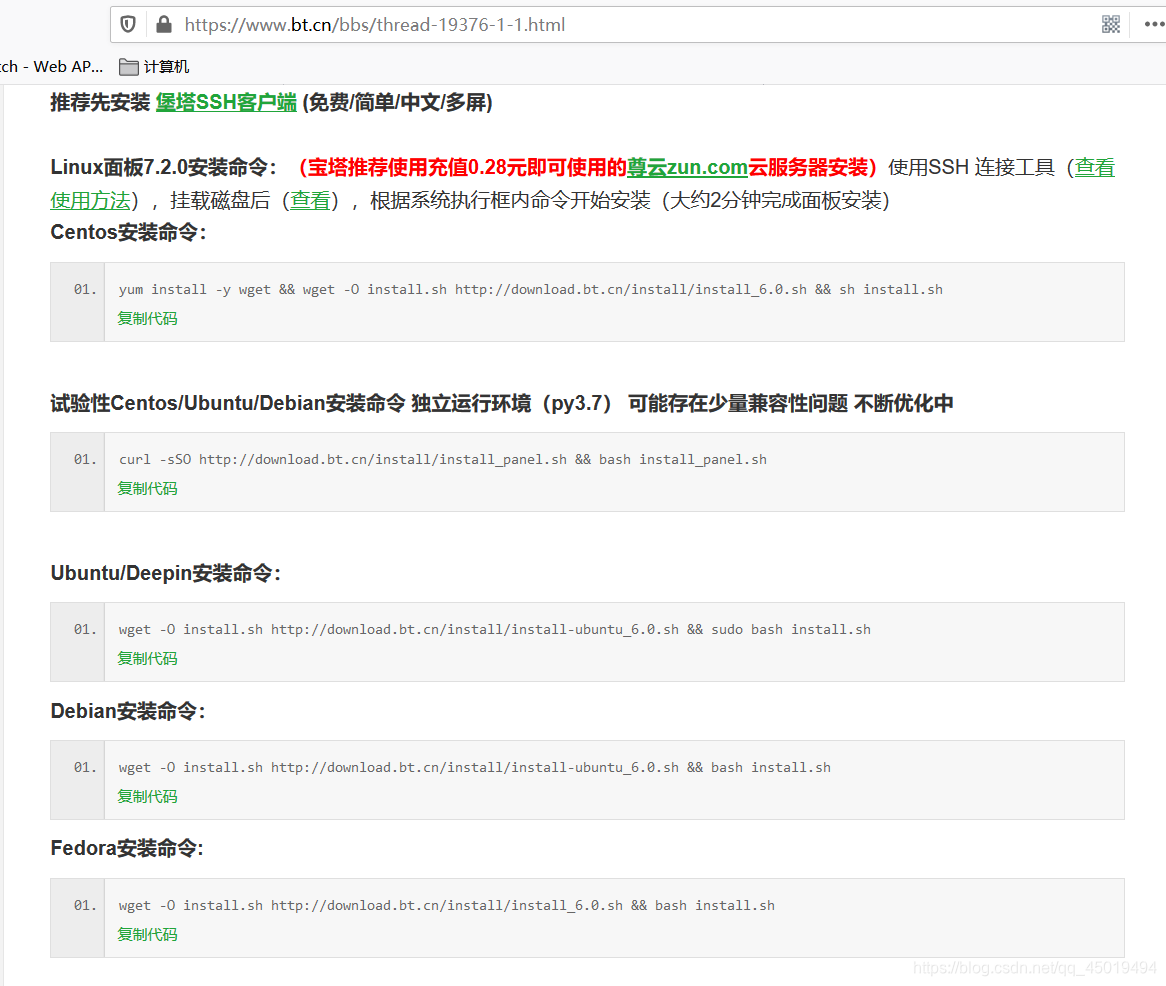
Task: Click 复制代码 under the Fedora install command
Action: click(146, 934)
